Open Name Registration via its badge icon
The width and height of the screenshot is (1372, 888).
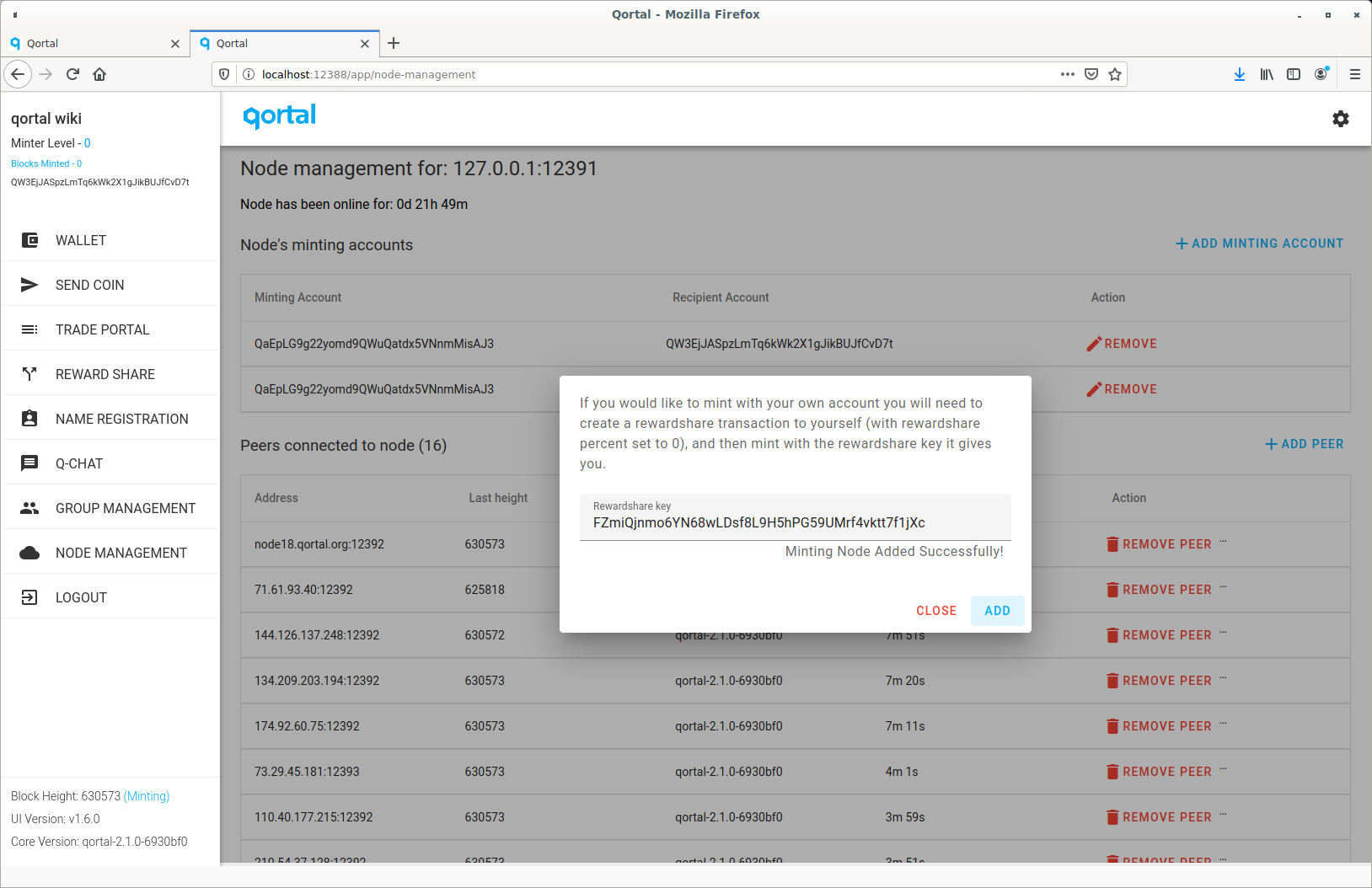29,419
